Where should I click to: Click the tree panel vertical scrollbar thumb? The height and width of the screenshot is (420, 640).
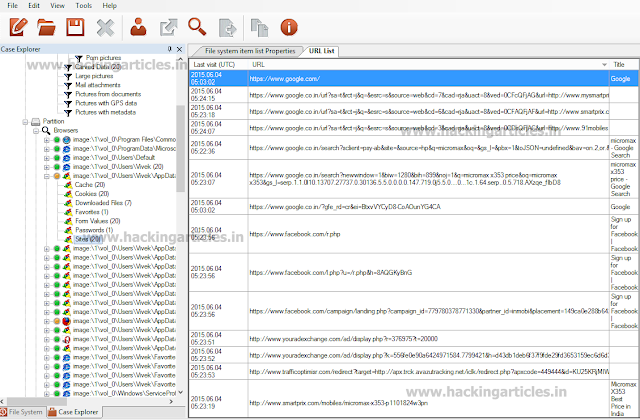(x=180, y=148)
